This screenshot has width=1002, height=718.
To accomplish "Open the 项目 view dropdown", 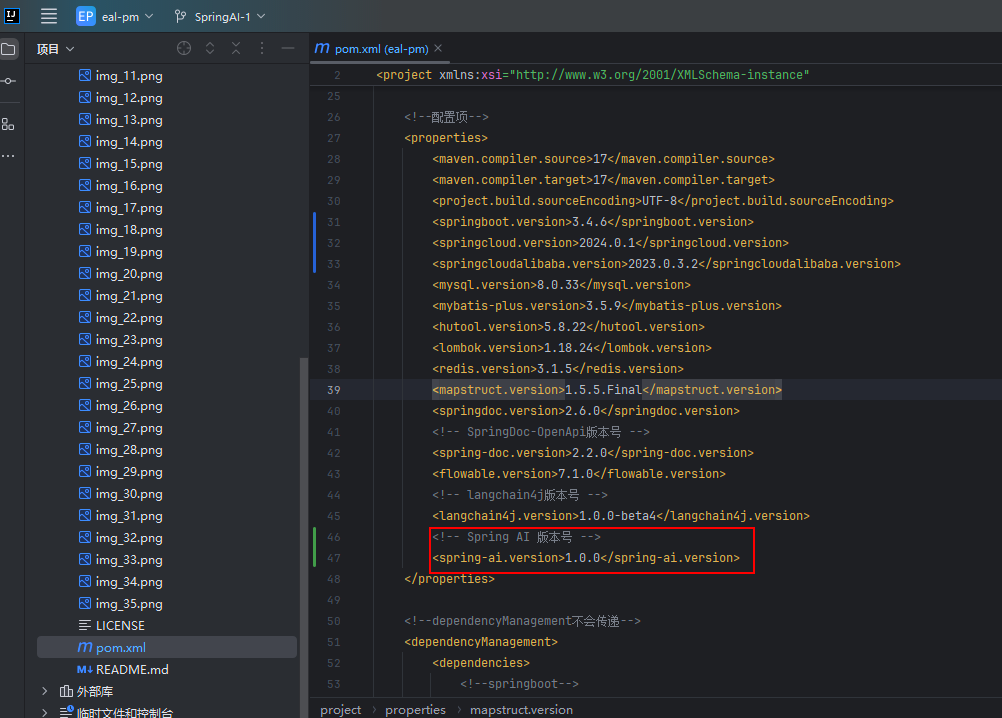I will point(56,49).
